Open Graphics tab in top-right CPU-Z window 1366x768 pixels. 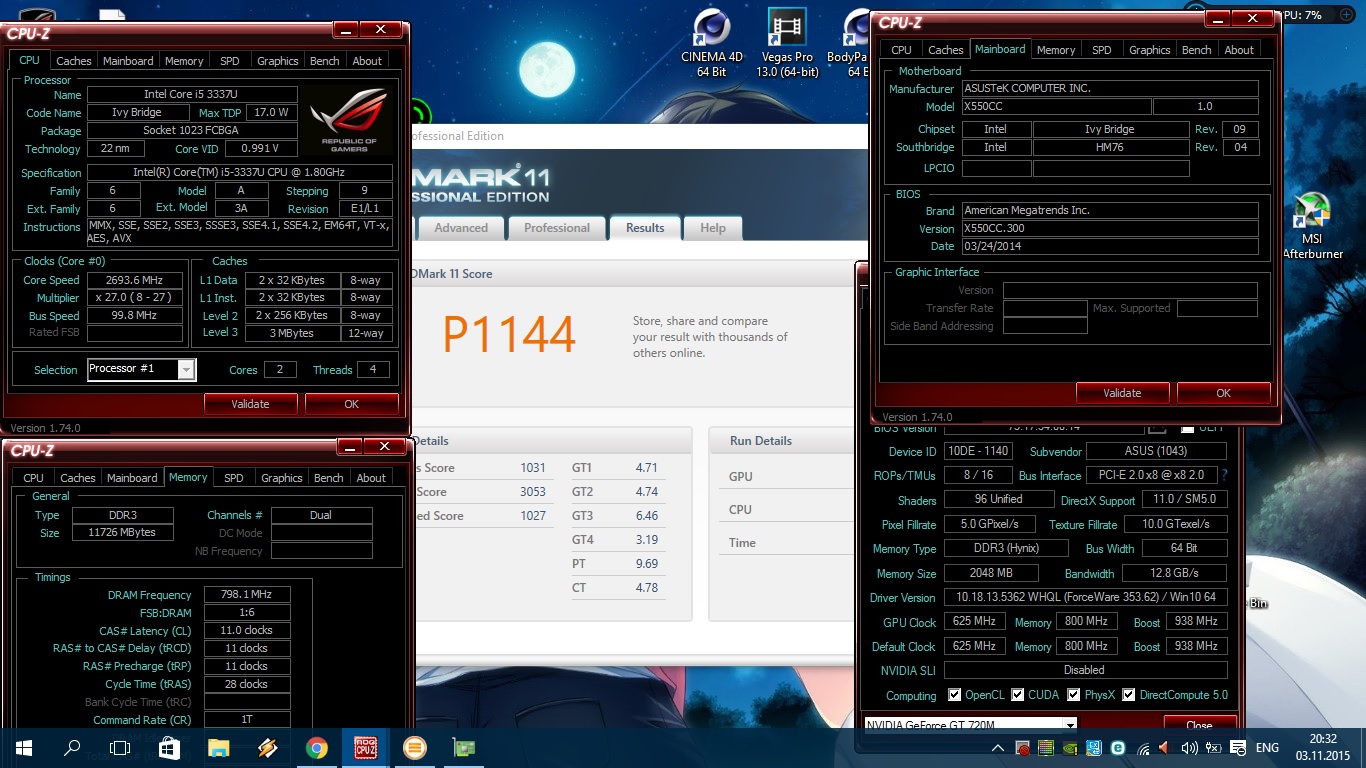[x=1149, y=50]
